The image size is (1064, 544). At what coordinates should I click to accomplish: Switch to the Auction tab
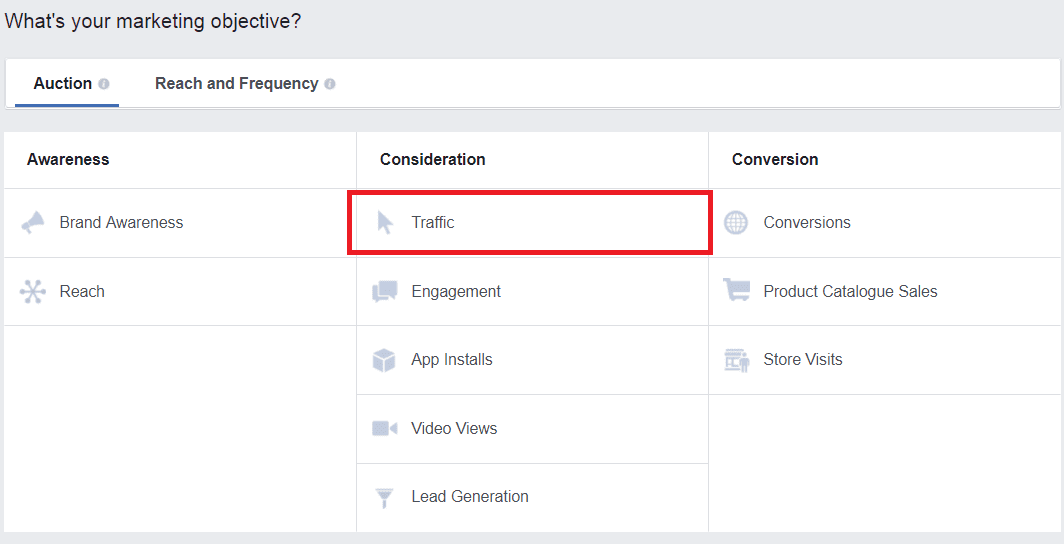coord(63,84)
